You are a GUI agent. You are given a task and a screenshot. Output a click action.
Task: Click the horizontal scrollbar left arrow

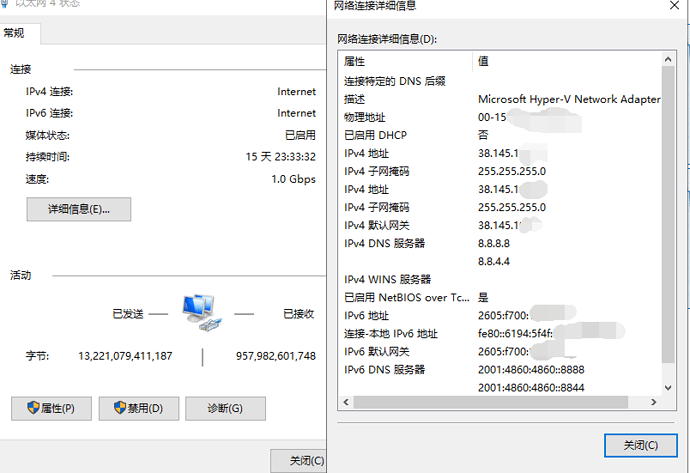(x=347, y=401)
